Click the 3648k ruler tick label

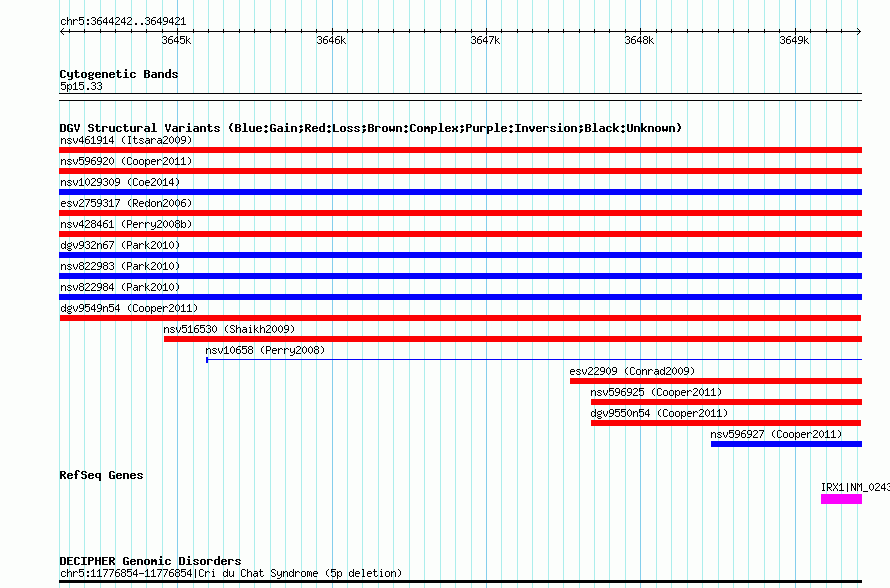639,40
